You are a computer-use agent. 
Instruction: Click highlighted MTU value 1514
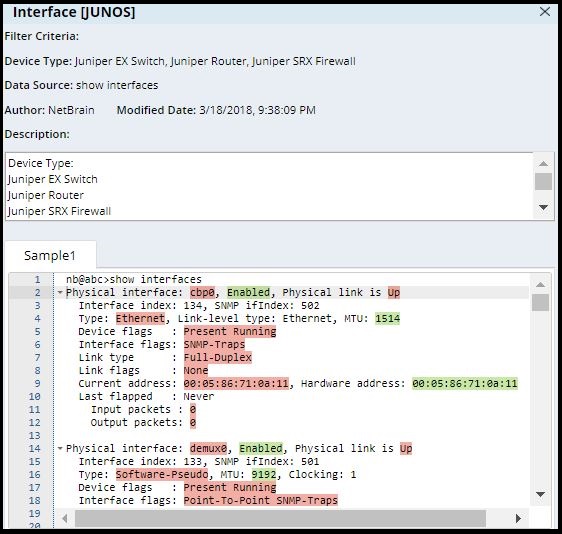pyautogui.click(x=387, y=318)
